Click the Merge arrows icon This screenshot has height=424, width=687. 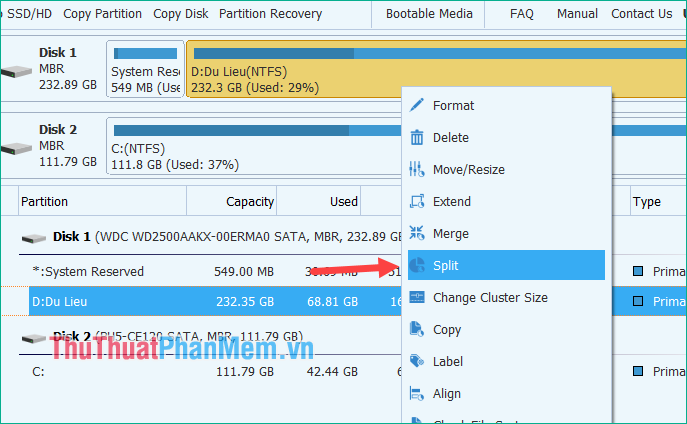coord(417,233)
